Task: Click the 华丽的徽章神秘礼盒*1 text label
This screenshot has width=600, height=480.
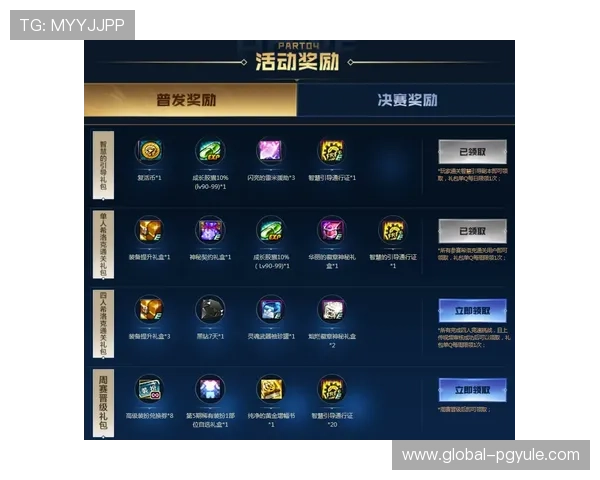Action: pos(332,261)
